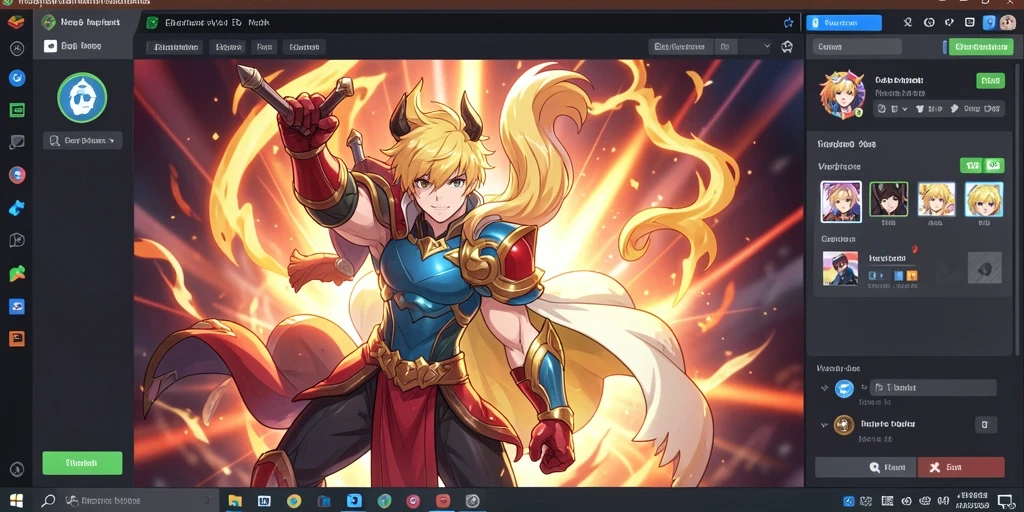The image size is (1024, 512).
Task: Click the gray round face sidebar icon
Action: [17, 48]
